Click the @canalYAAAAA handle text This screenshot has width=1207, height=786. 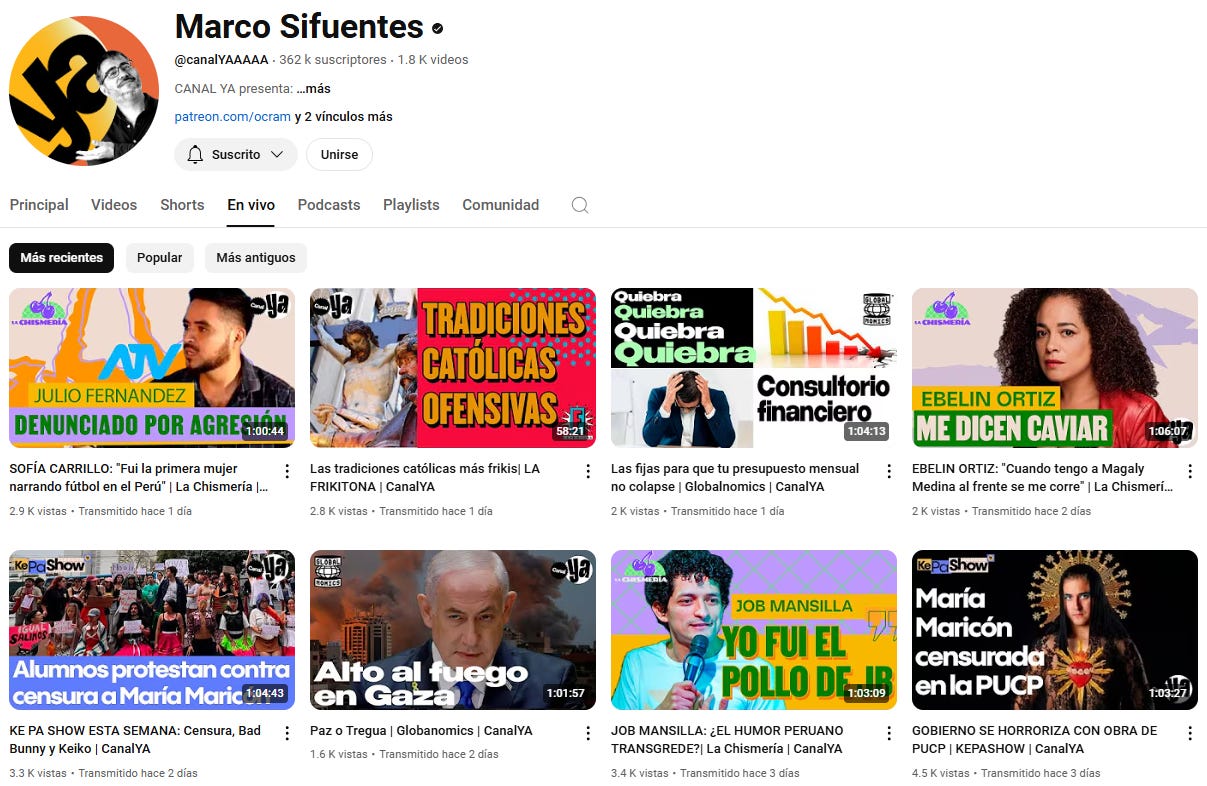pos(222,60)
